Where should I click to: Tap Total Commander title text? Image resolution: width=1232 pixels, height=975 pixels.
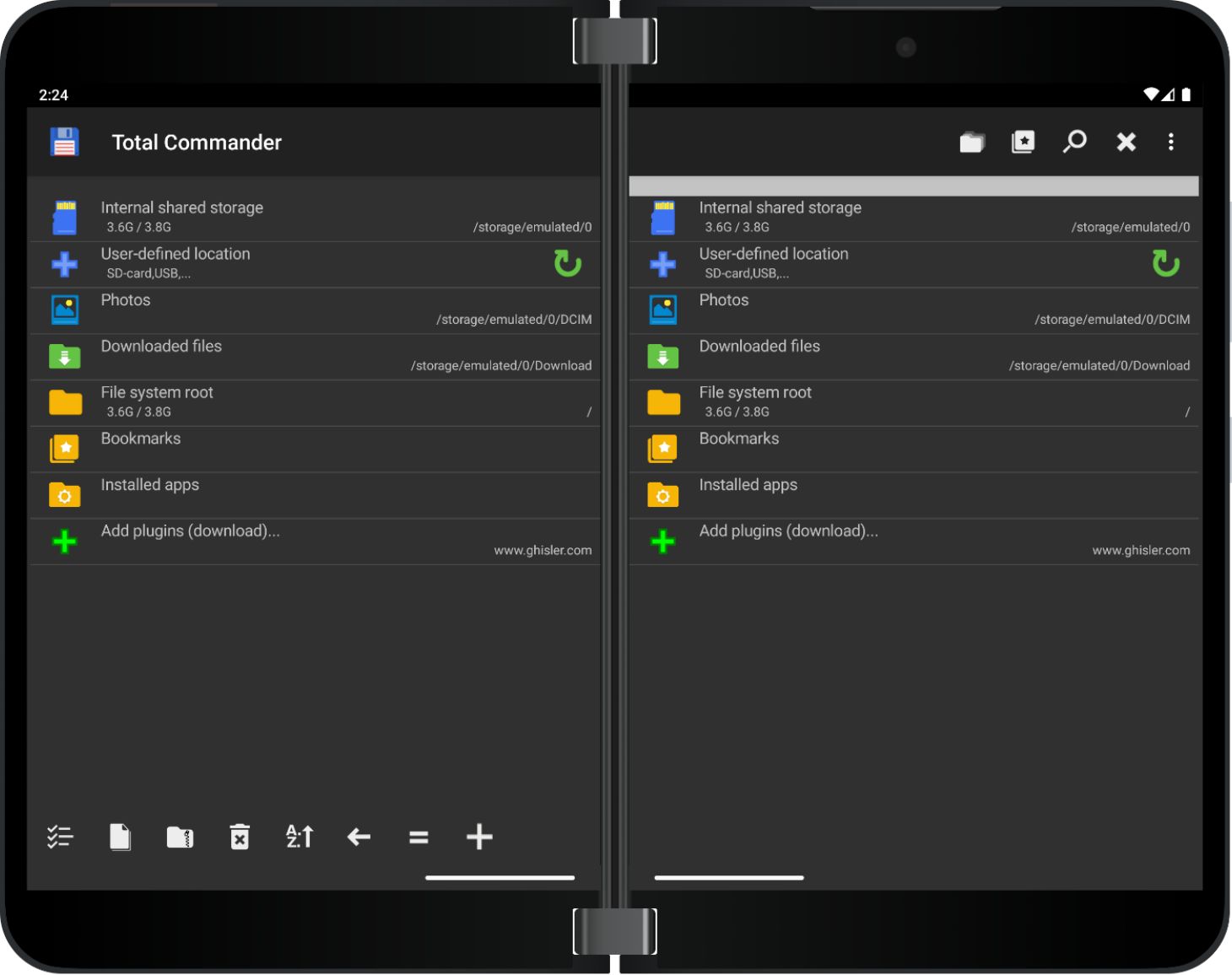coord(197,143)
